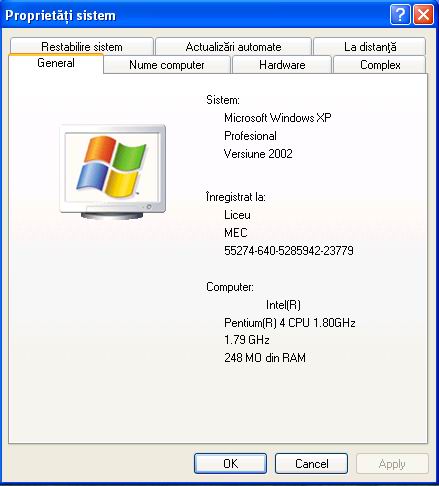
Task: Click the 248 MO din RAM text
Action: (265, 358)
